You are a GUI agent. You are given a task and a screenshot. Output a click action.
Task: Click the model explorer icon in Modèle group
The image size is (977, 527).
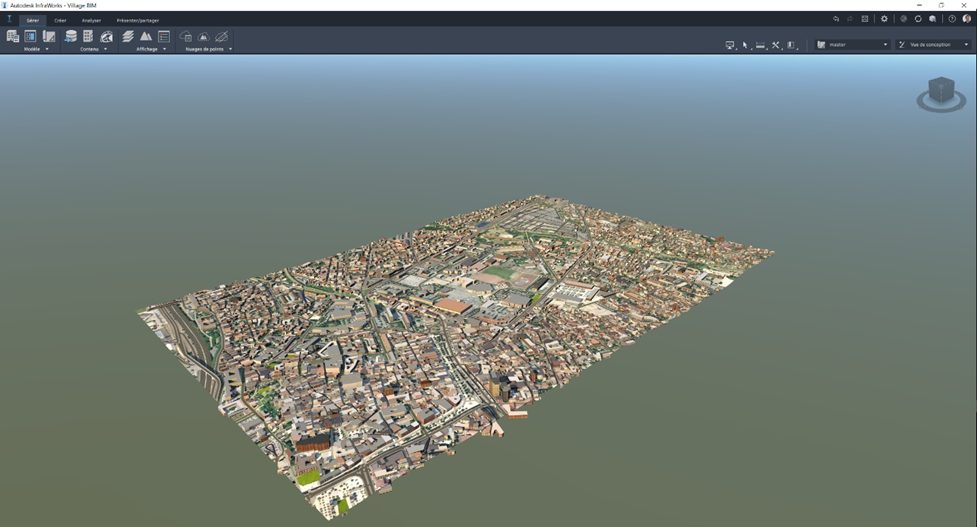(30, 36)
